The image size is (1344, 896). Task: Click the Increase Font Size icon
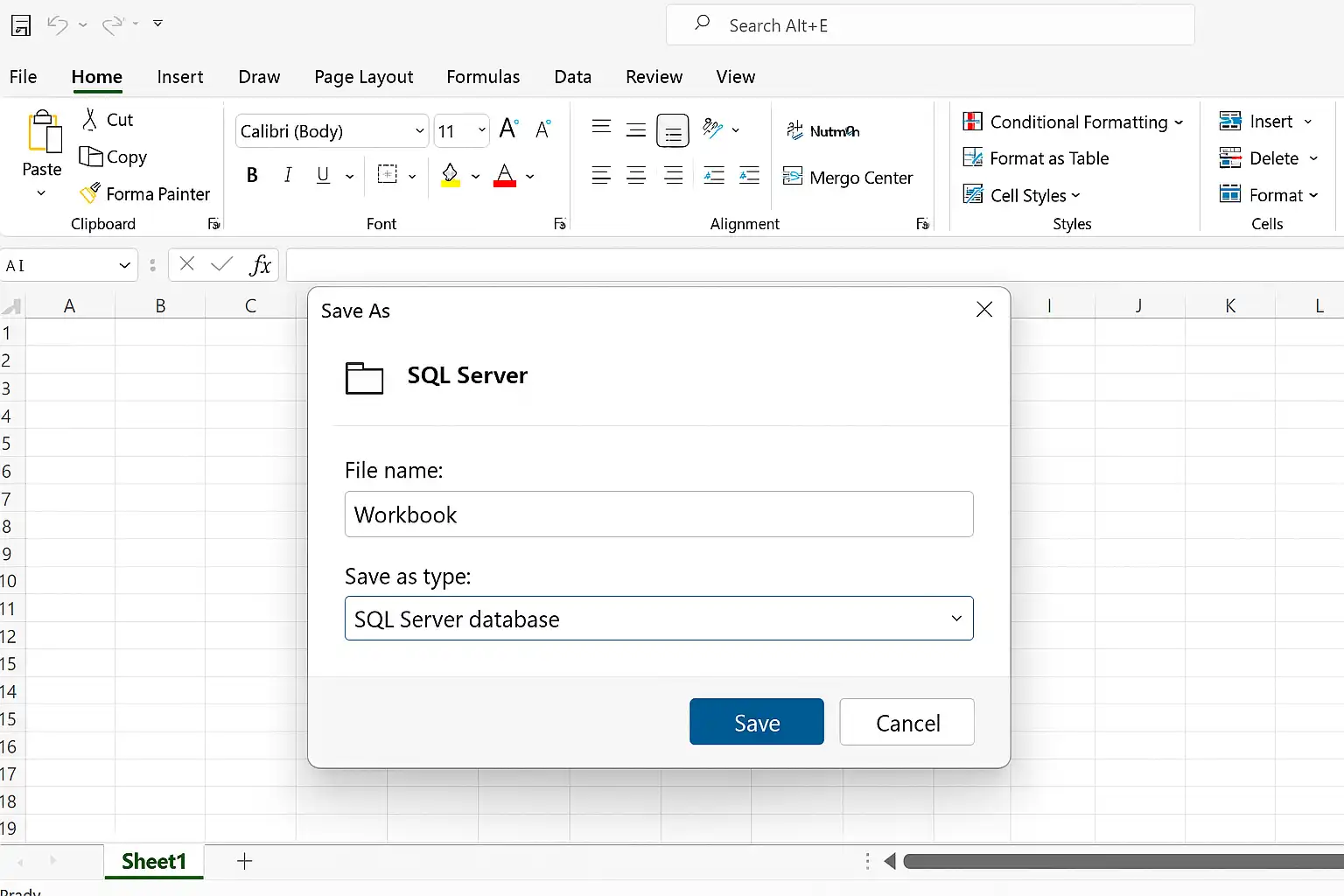click(x=509, y=129)
